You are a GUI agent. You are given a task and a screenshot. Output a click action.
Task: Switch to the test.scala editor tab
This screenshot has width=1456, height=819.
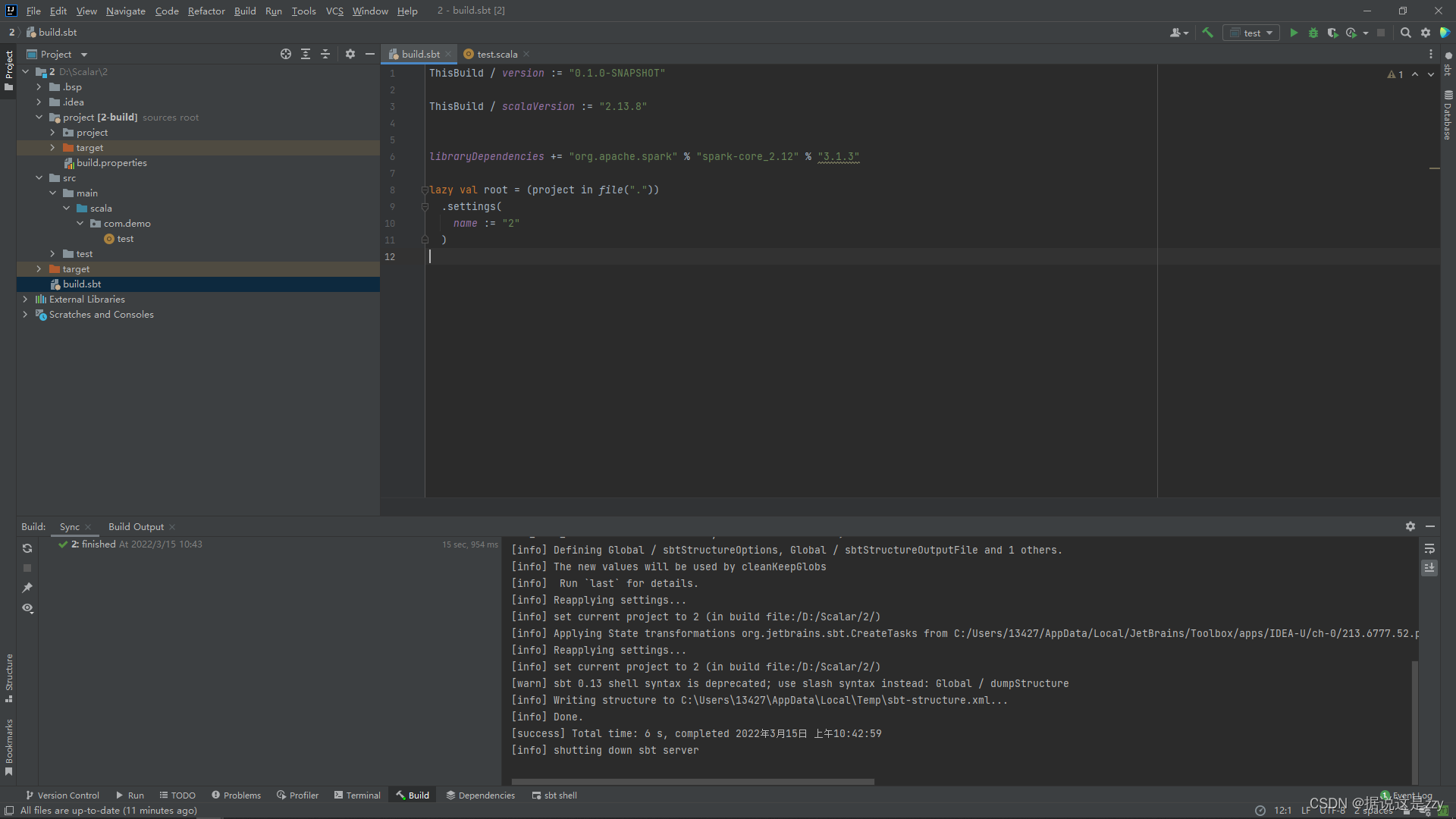click(x=497, y=54)
